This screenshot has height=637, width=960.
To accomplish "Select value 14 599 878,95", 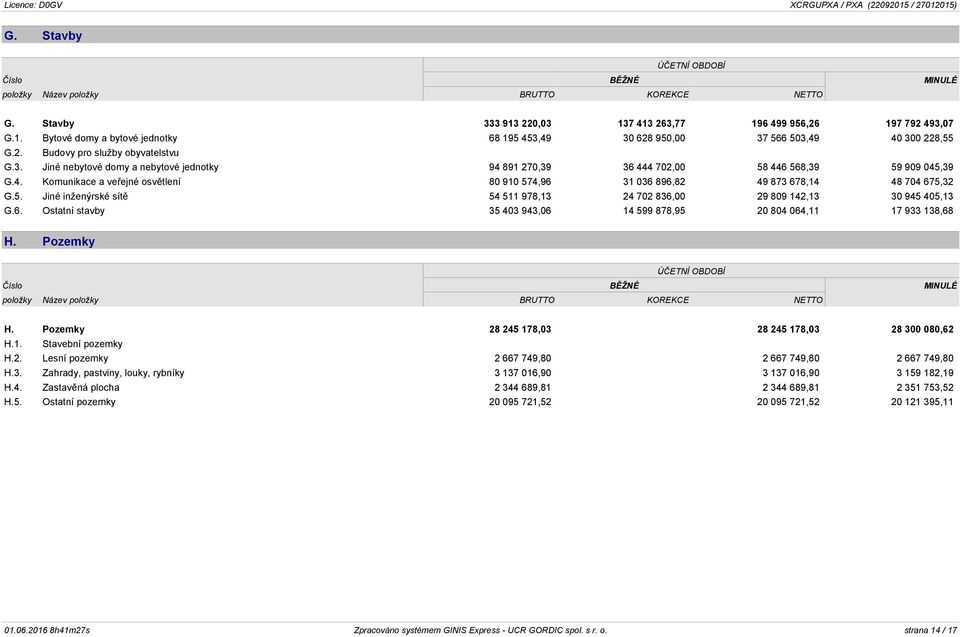I will tap(654, 211).
